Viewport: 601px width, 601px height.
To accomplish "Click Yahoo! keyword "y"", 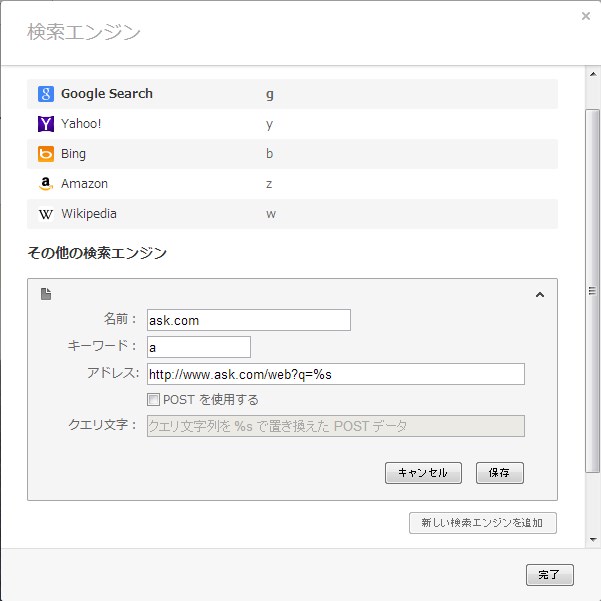I will click(x=269, y=125).
